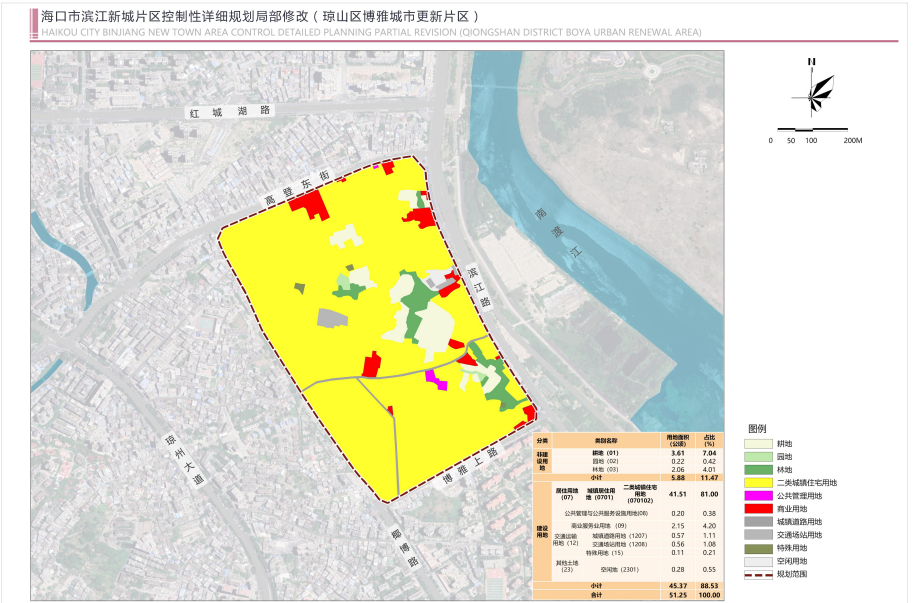This screenshot has height=603, width=913.
Task: Click the total percentage 100.00
Action: pos(709,595)
